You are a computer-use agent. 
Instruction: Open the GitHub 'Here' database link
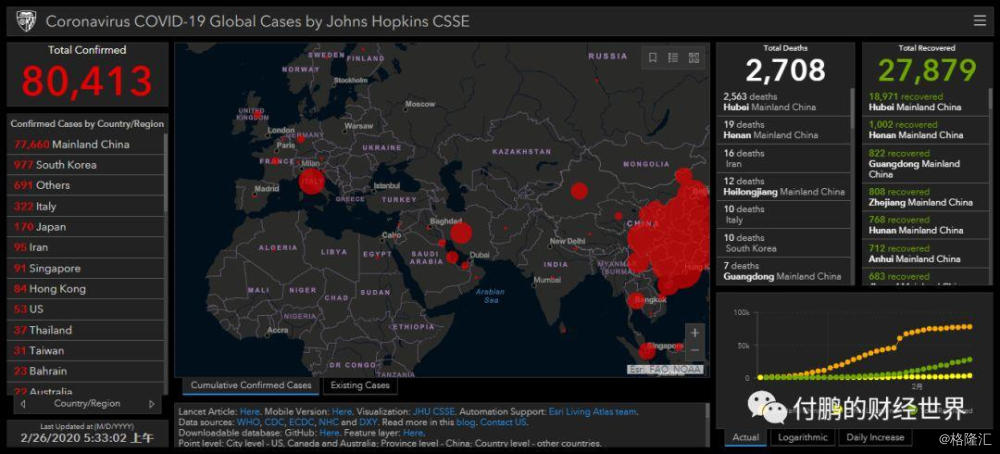329,432
